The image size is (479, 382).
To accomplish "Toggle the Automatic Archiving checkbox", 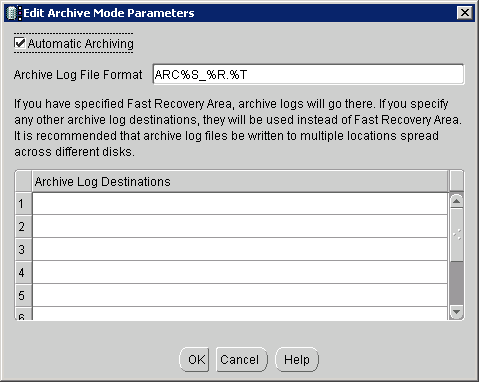I will [x=20, y=43].
